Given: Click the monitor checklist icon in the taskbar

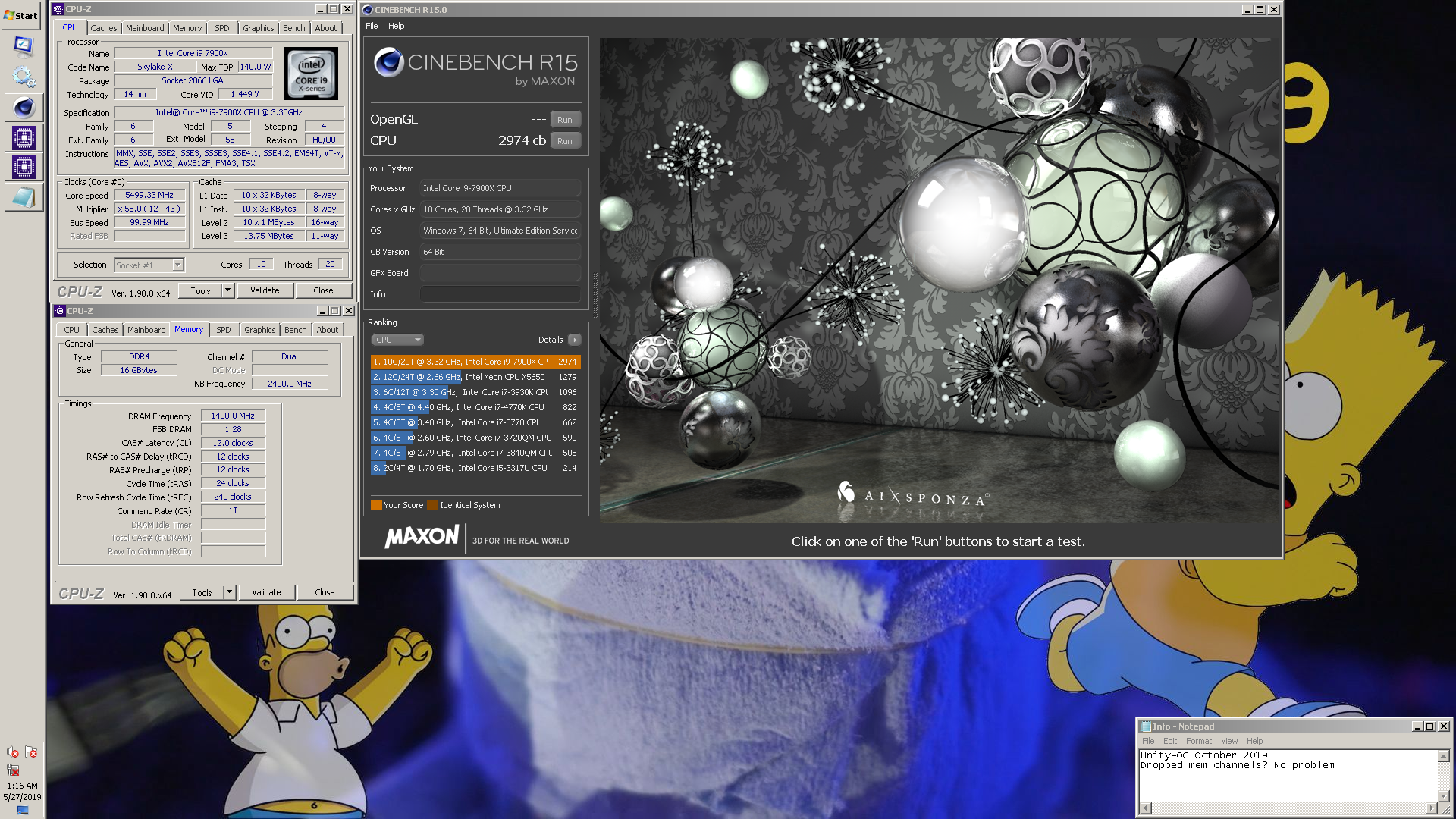Looking at the screenshot, I should tap(24, 47).
